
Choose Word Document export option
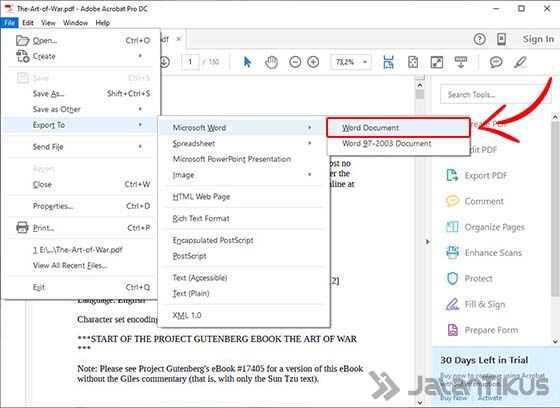click(398, 128)
